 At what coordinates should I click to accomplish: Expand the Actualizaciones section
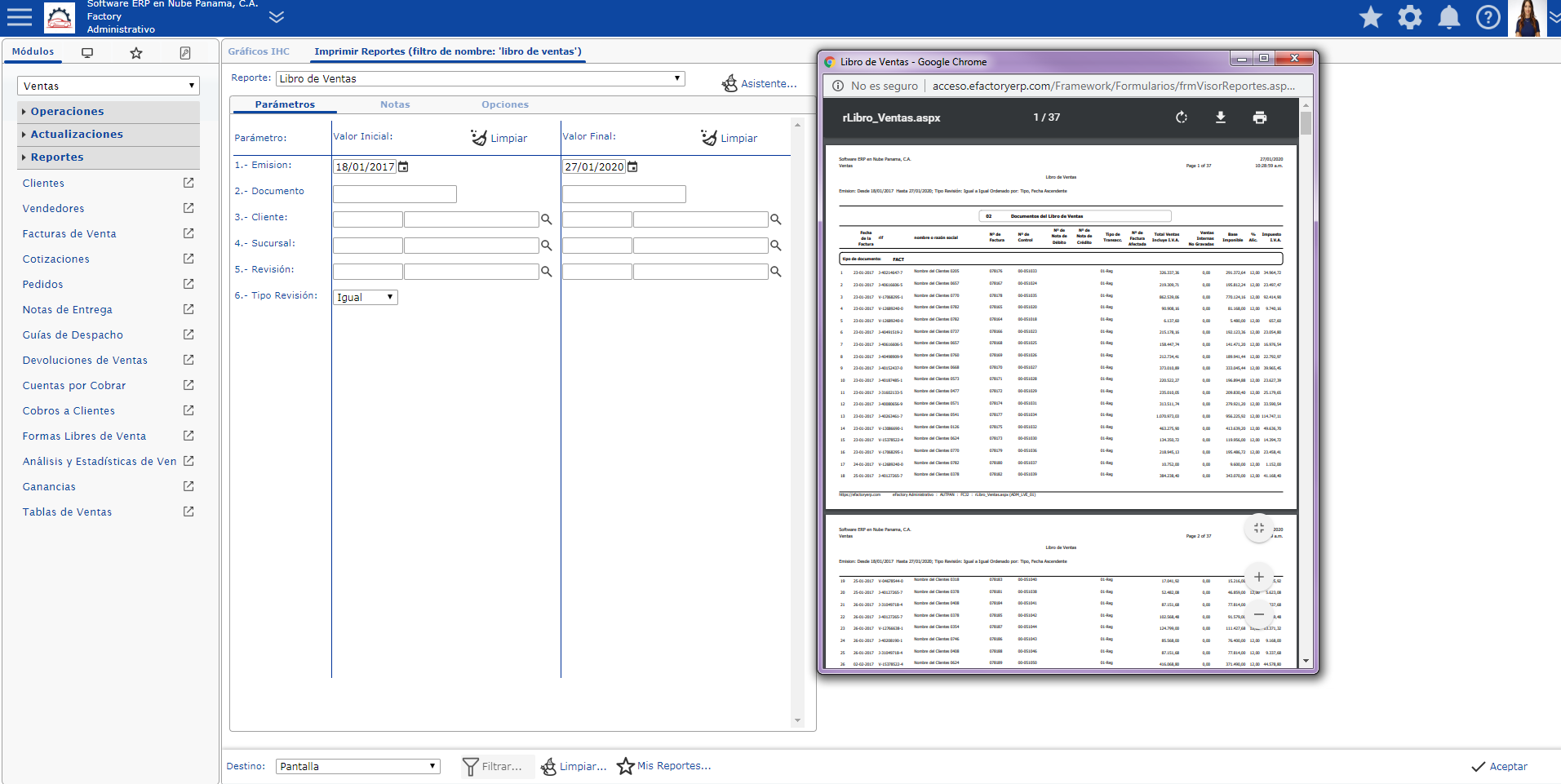coord(77,135)
